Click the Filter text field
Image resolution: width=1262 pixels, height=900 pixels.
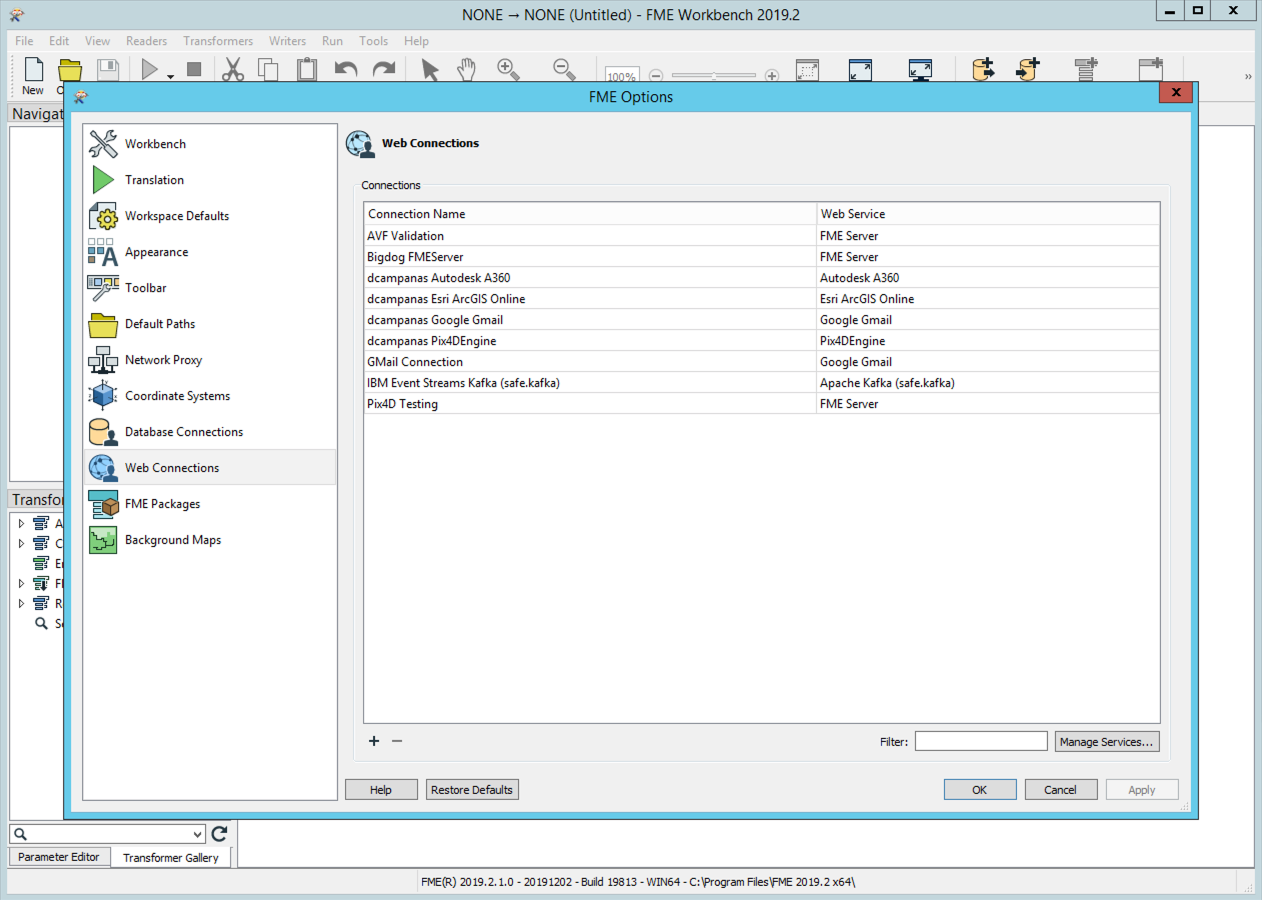pyautogui.click(x=981, y=741)
